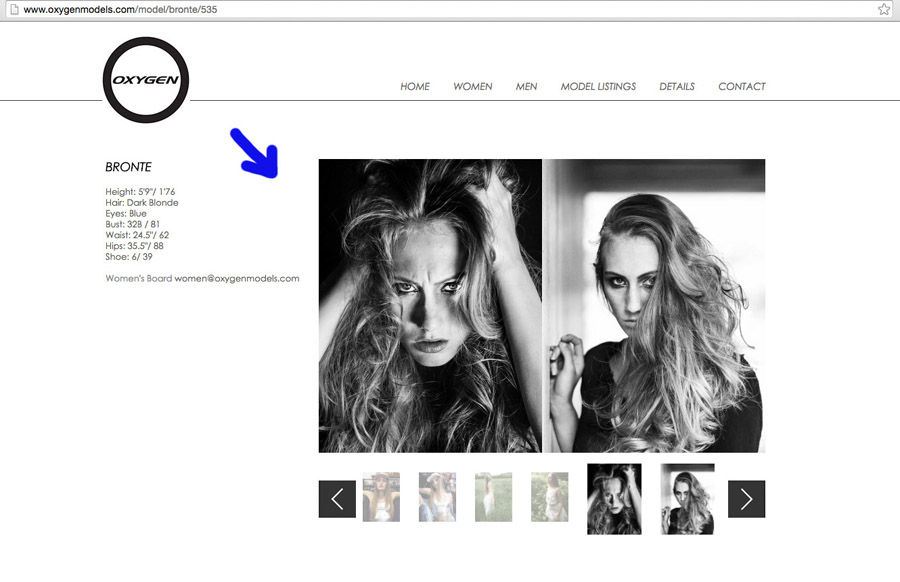The height and width of the screenshot is (582, 900).
Task: Click the page icon in the address bar
Action: tap(15, 9)
